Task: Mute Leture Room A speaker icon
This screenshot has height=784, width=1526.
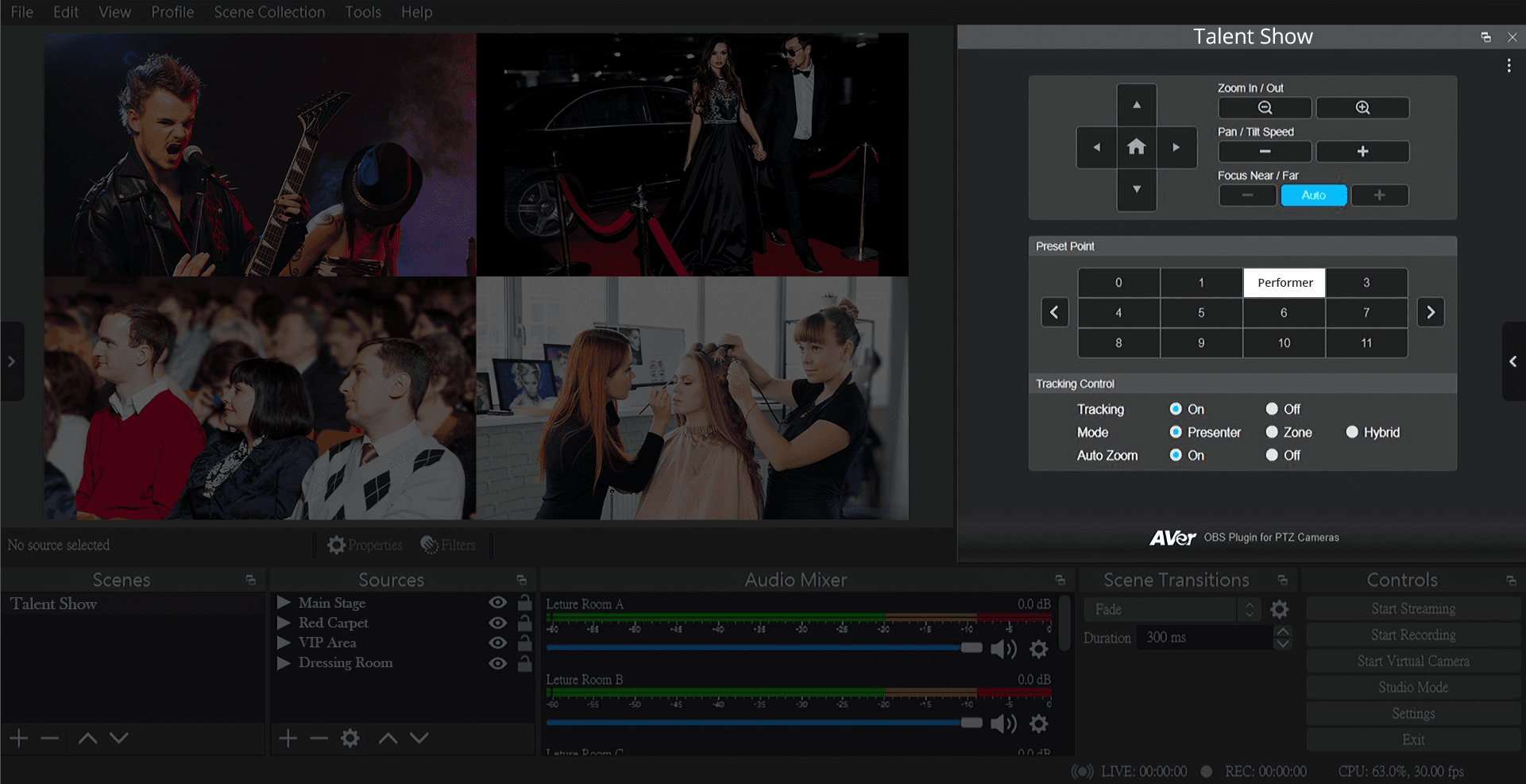Action: click(x=1003, y=649)
